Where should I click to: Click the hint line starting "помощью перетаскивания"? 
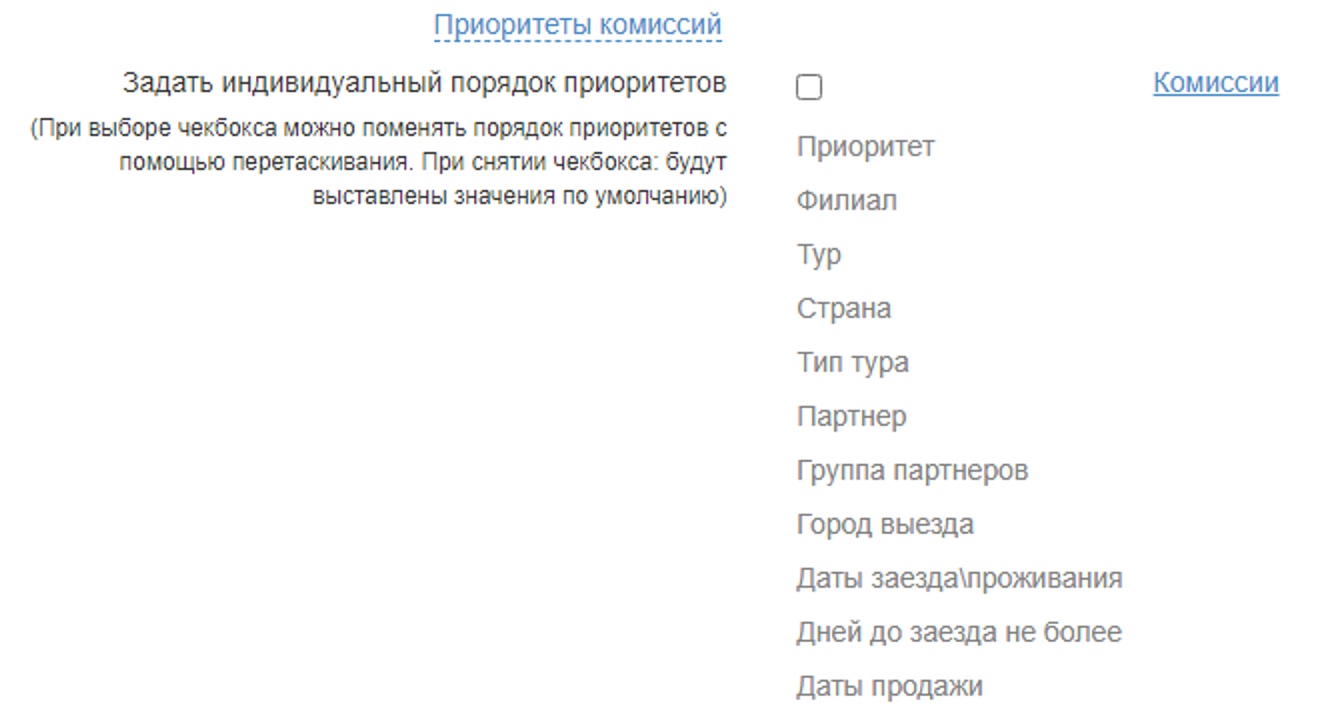click(x=421, y=162)
